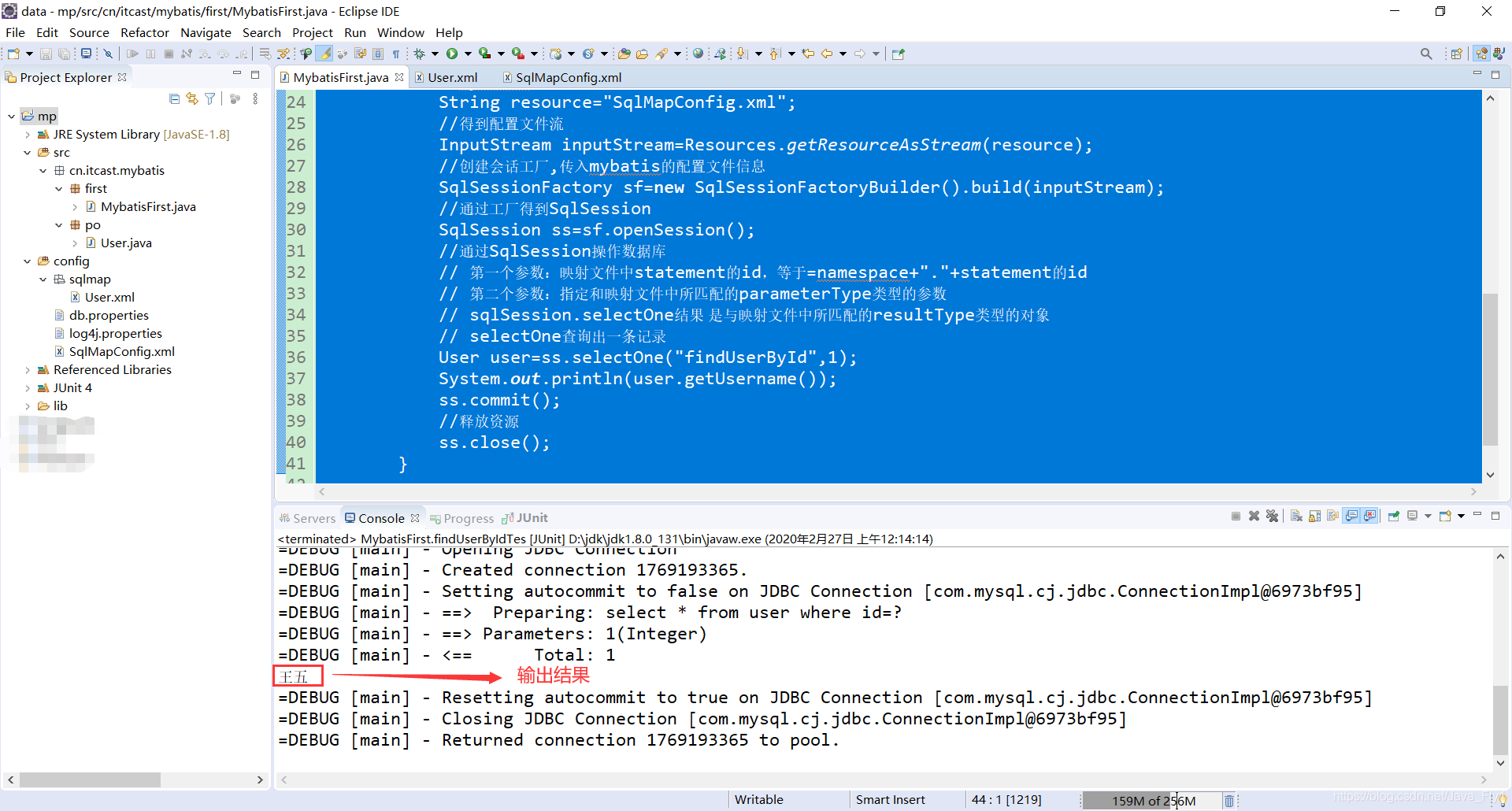The height and width of the screenshot is (811, 1512).
Task: Click the Run Garbage Collector trash icon
Action: point(1228,801)
